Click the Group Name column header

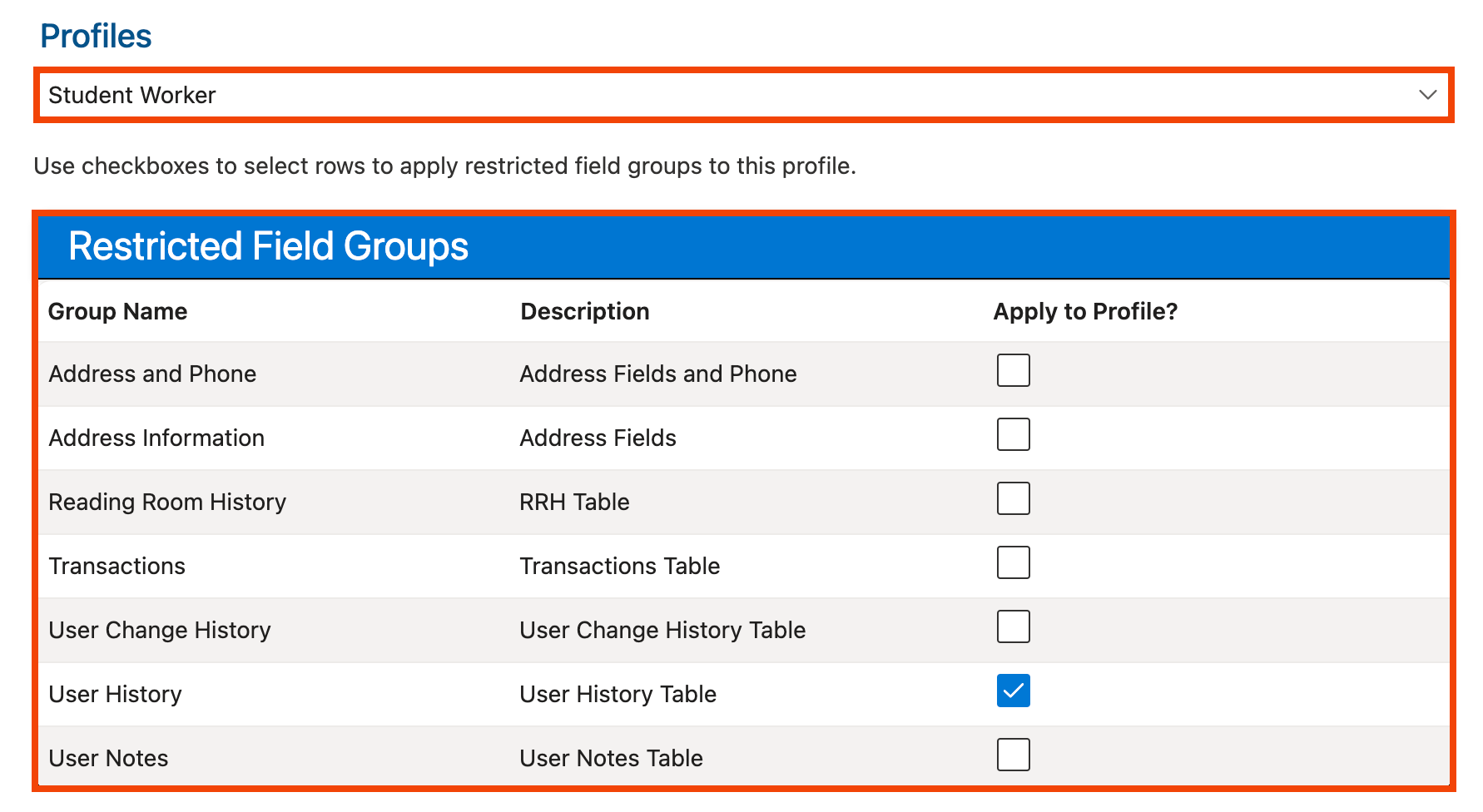117,312
